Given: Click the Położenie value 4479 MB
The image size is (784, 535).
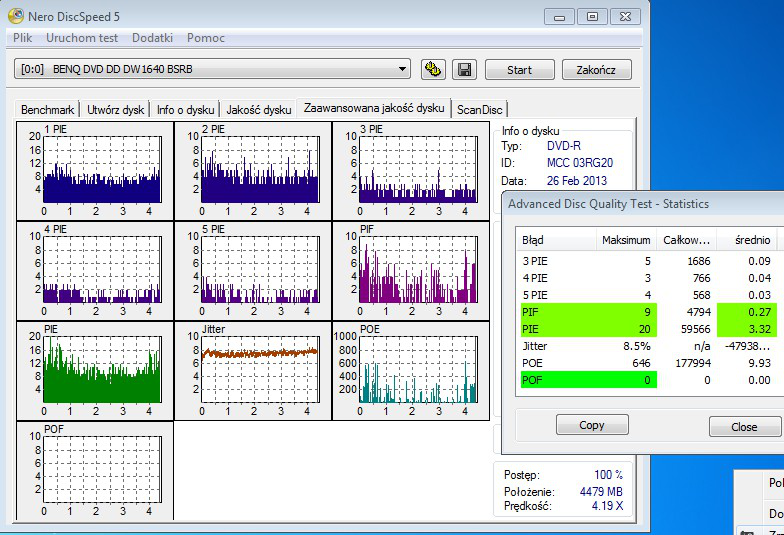Looking at the screenshot, I should pyautogui.click(x=601, y=492).
